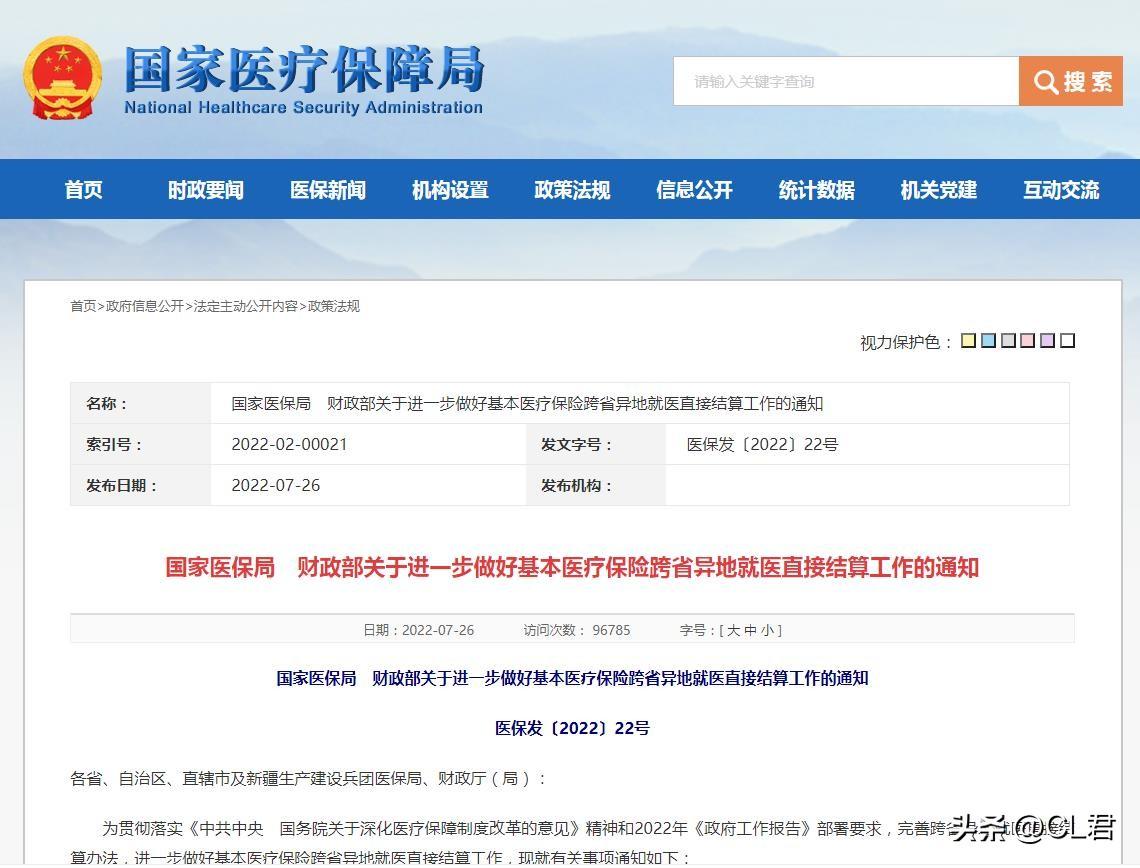This screenshot has height=868, width=1140.
Task: Click the addressee line beginning 各省、自治区
Action: pyautogui.click(x=308, y=779)
